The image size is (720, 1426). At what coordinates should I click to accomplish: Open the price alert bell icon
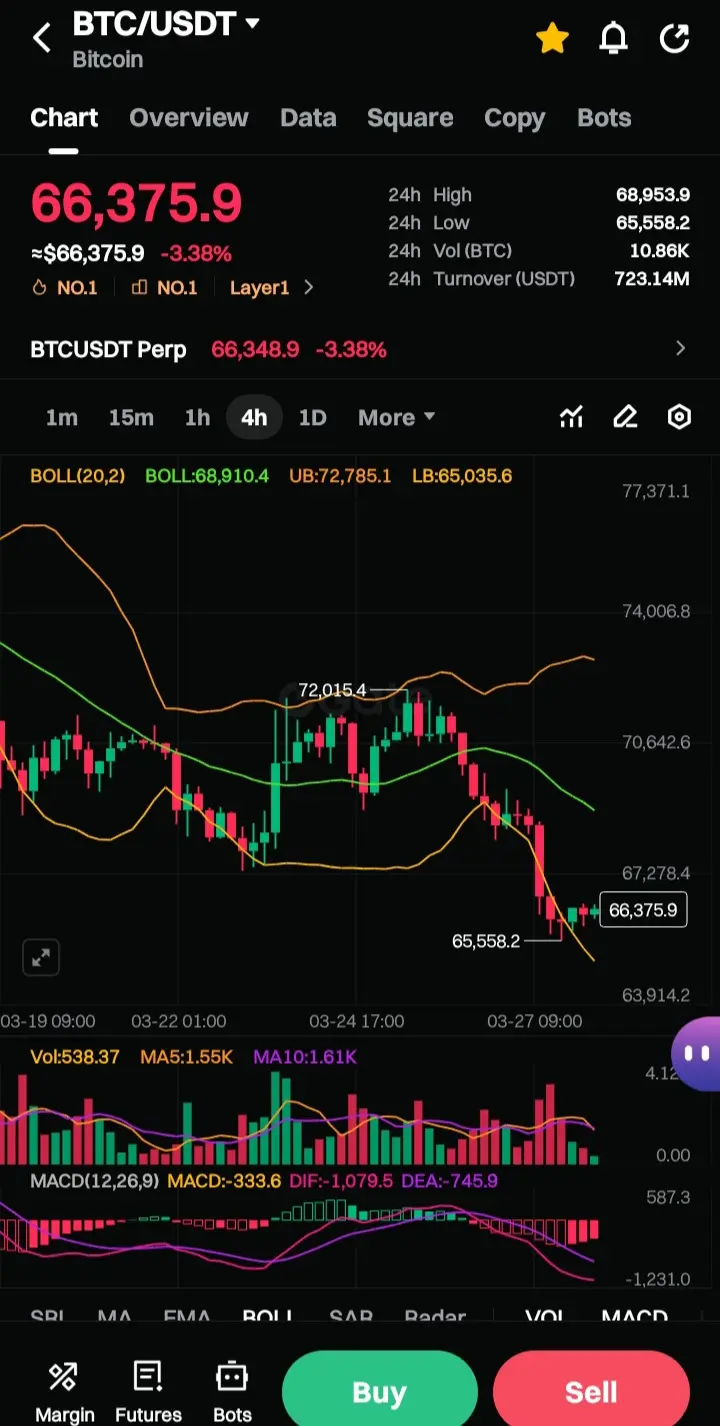(613, 39)
